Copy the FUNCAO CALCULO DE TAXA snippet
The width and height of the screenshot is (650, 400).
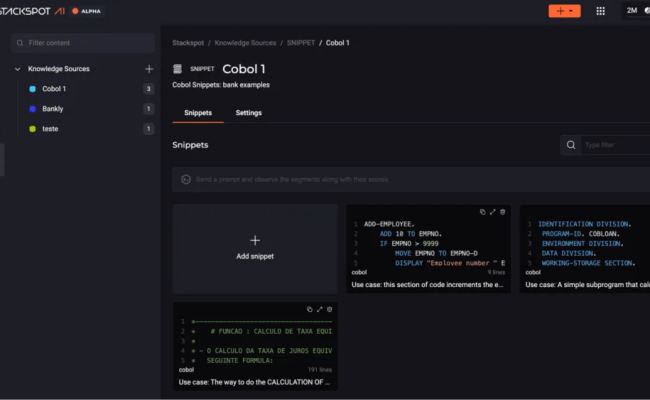[309, 310]
